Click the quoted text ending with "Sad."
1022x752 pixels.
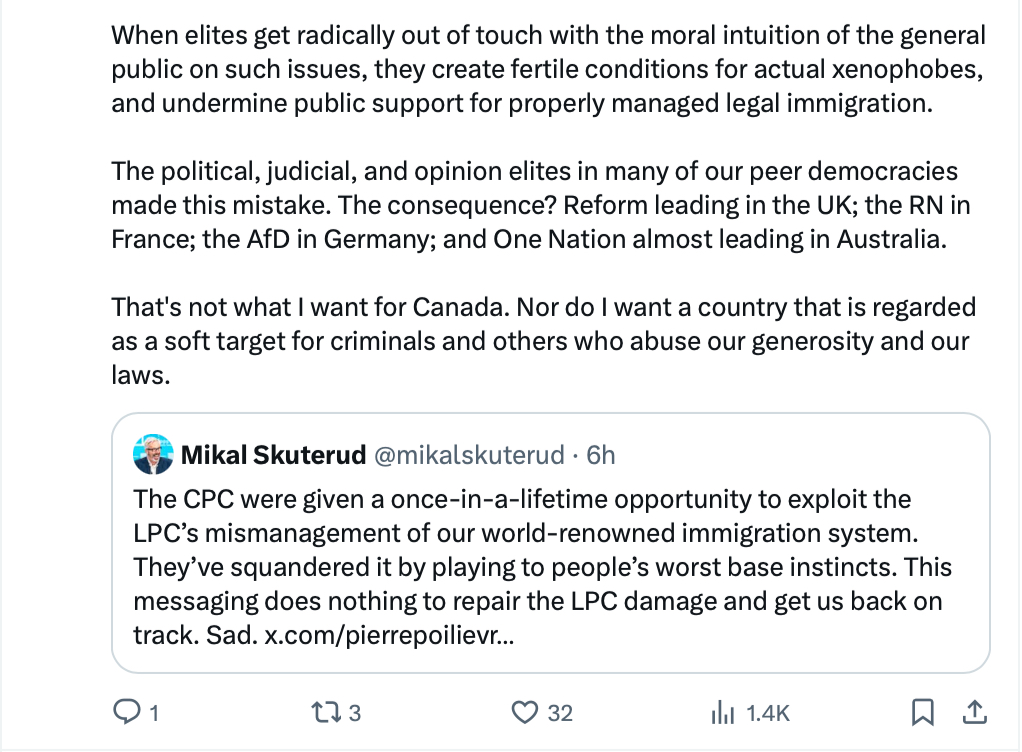(542, 566)
